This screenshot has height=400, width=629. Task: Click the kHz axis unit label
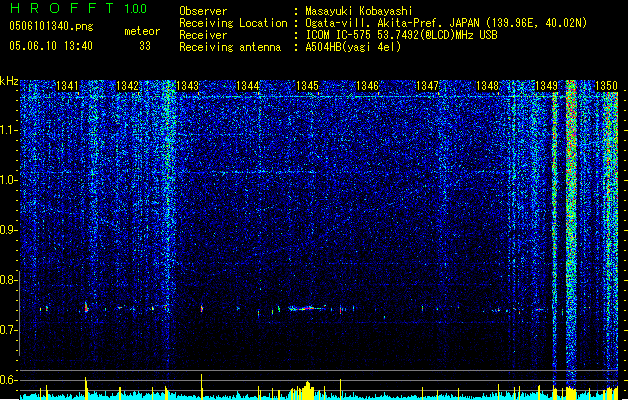click(x=9, y=81)
